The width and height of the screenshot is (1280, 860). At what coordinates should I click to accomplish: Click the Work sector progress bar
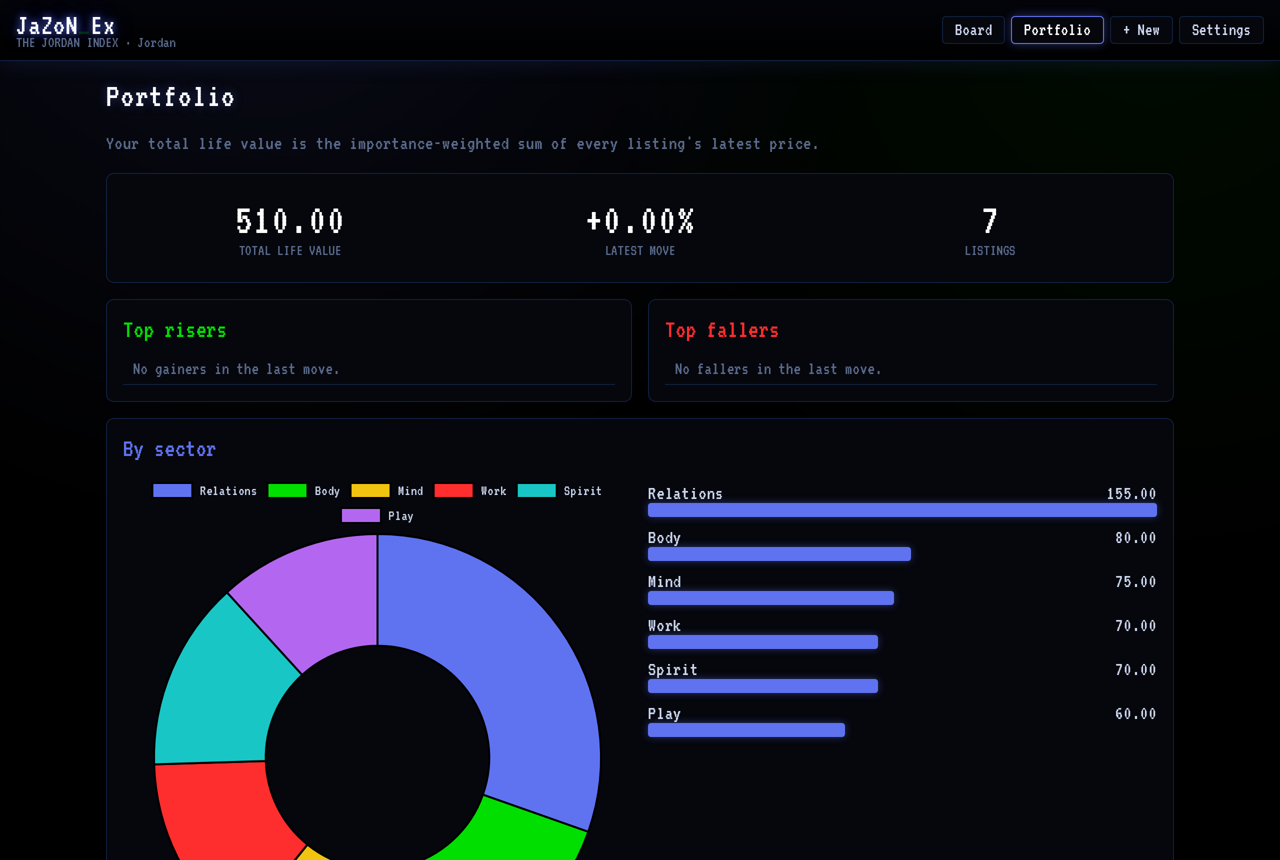(x=763, y=642)
